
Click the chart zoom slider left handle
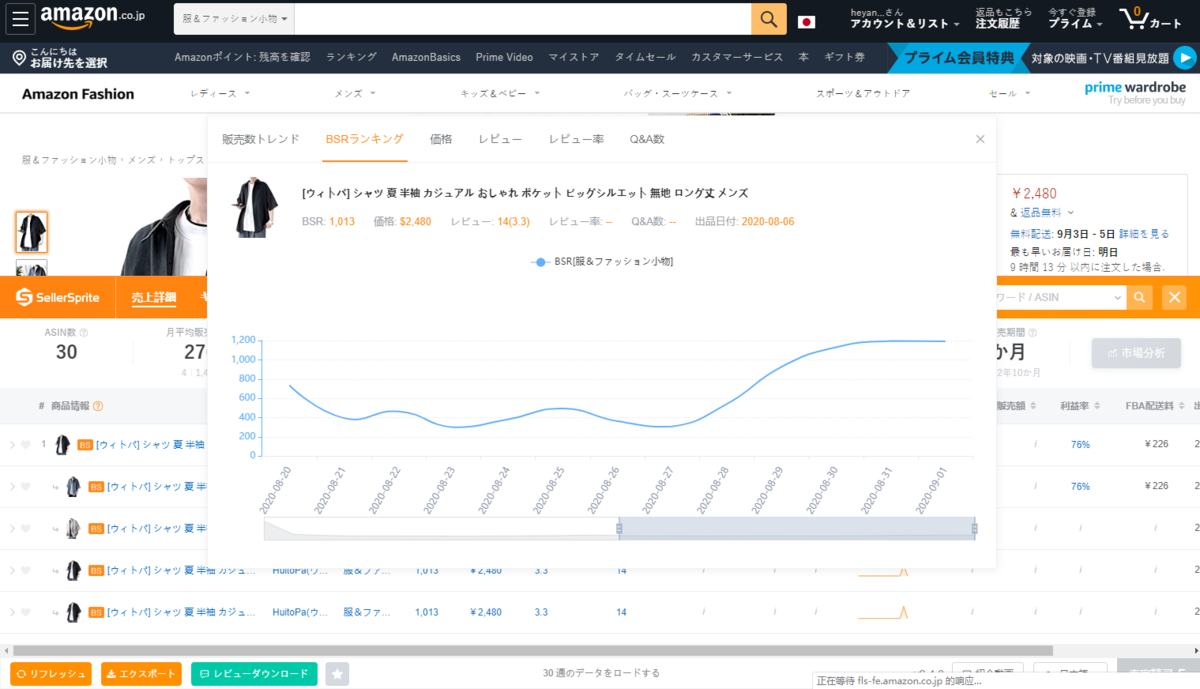(x=619, y=528)
